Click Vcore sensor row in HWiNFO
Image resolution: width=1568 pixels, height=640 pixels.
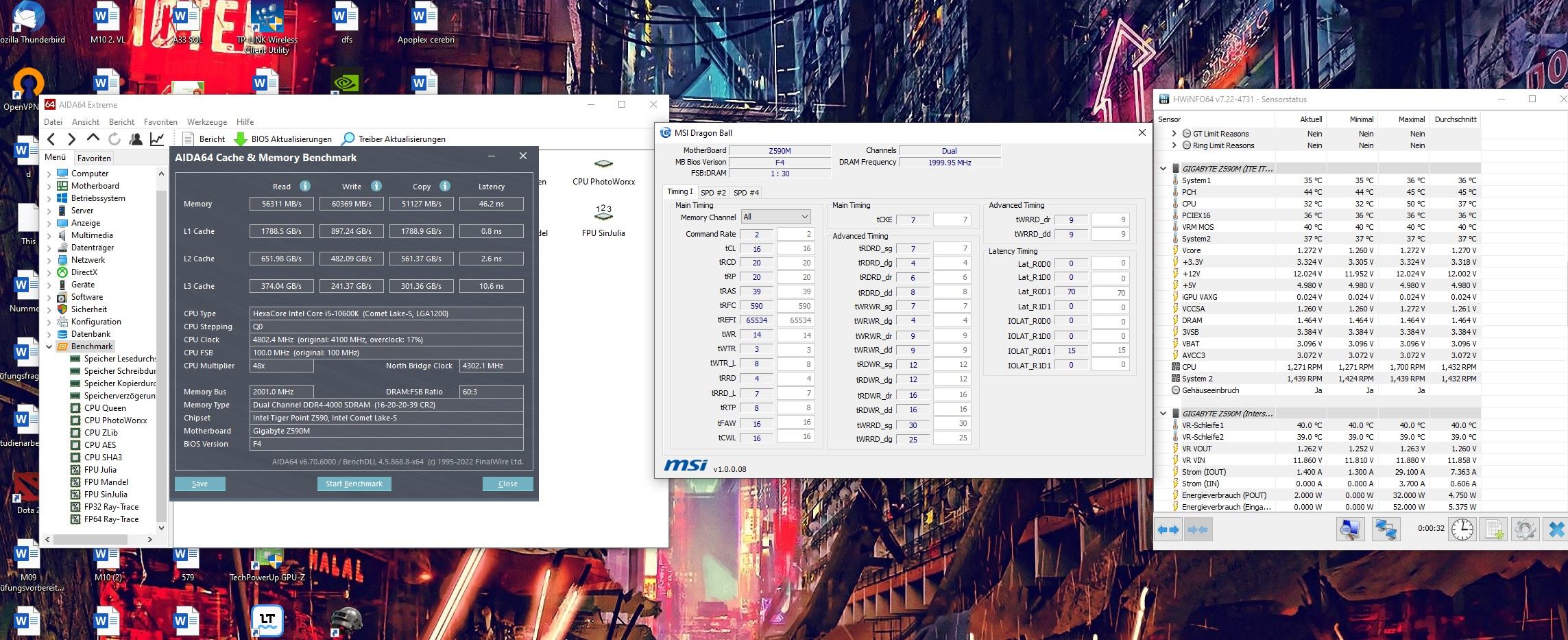point(1316,250)
